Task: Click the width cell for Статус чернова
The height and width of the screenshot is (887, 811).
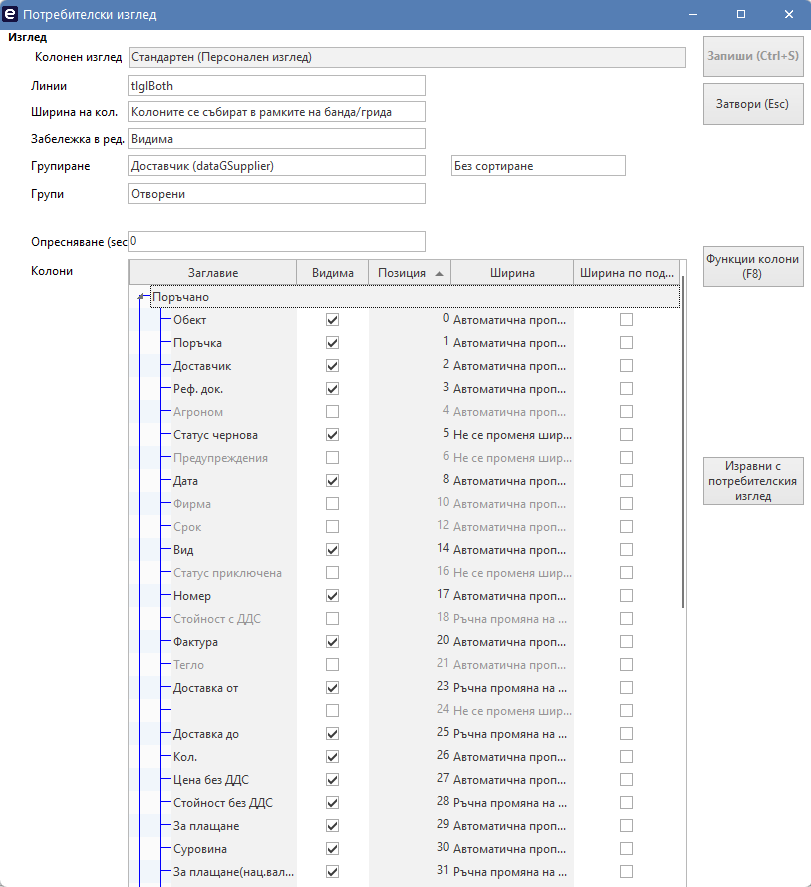Action: [x=512, y=435]
